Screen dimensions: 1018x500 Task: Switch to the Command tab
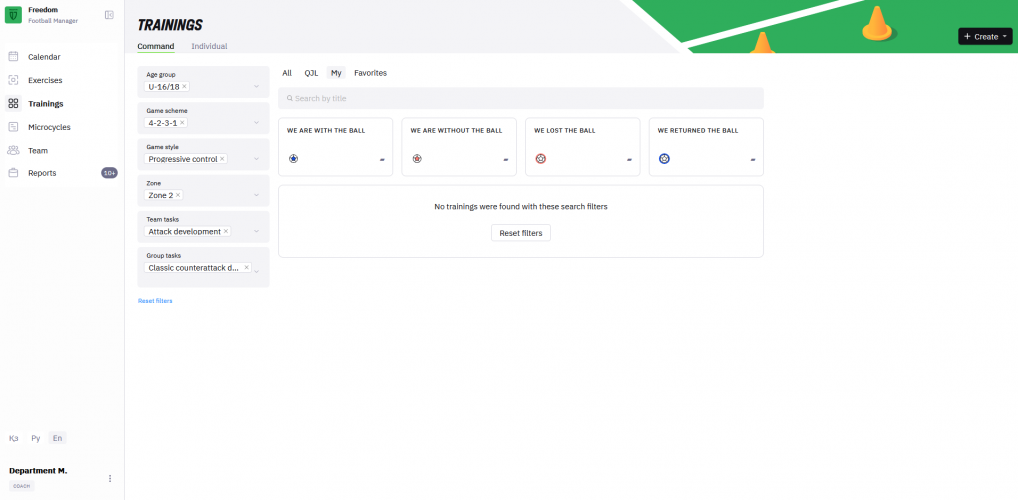coord(156,46)
